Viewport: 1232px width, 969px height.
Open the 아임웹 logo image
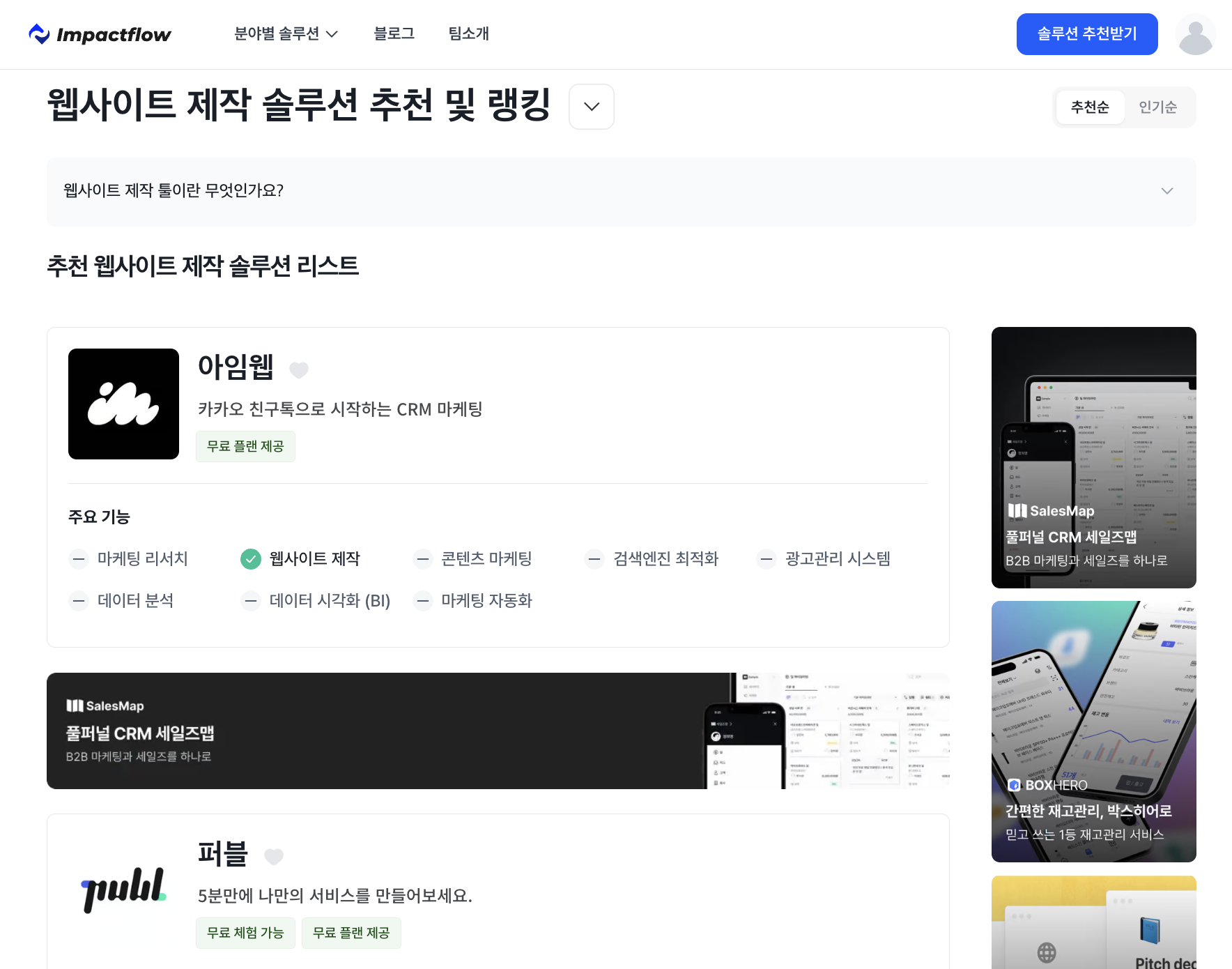coord(123,404)
